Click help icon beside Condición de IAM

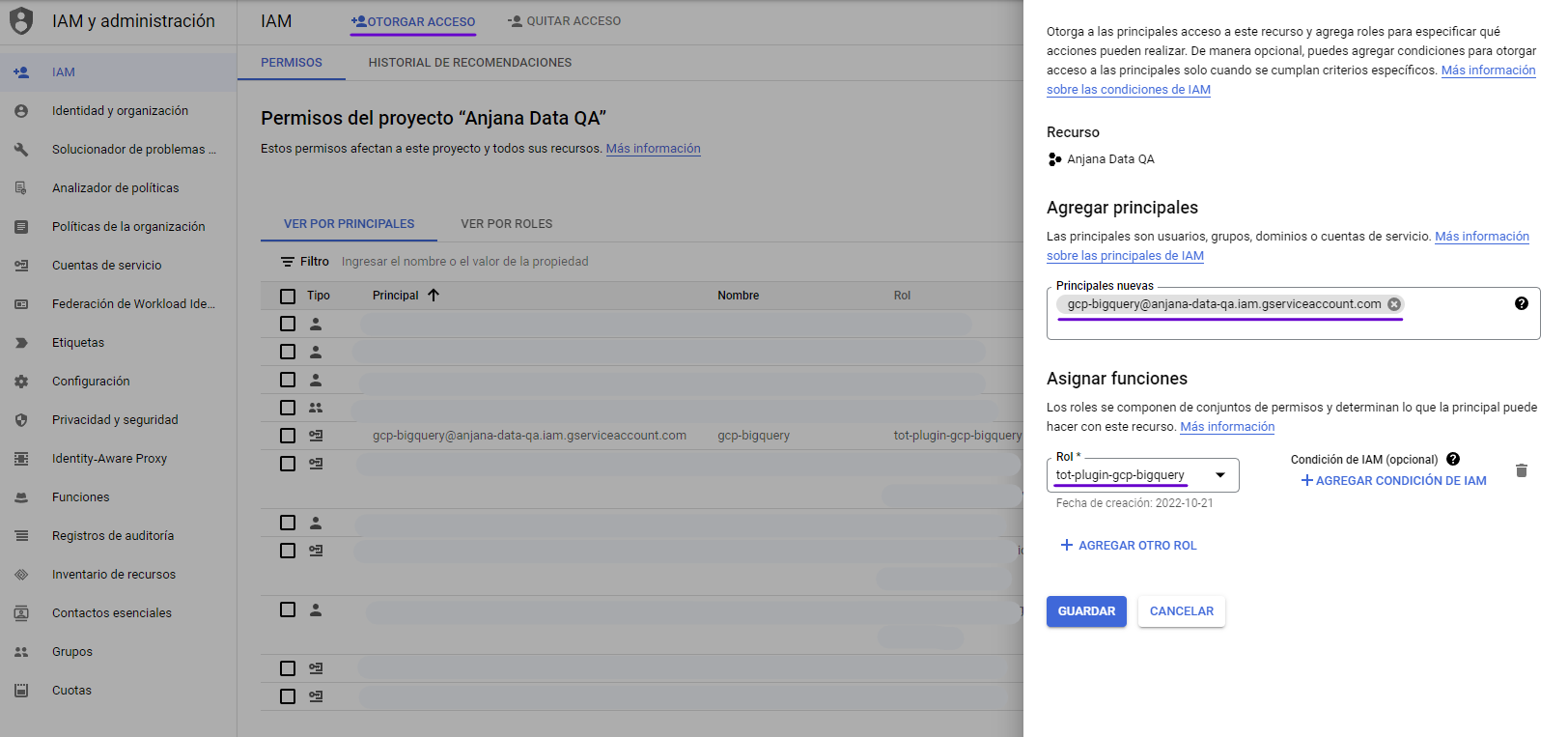tap(1452, 460)
